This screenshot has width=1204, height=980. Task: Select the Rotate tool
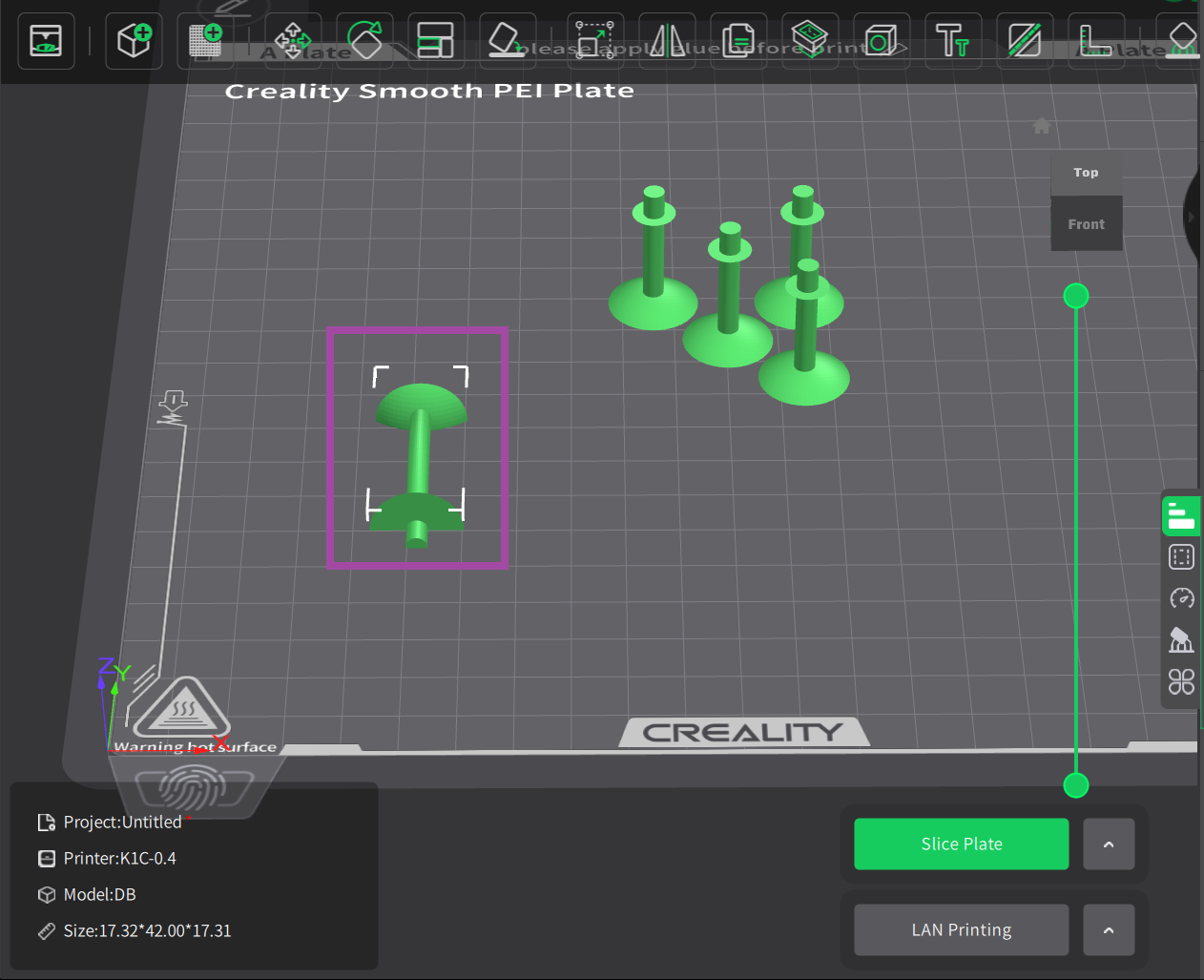[364, 41]
